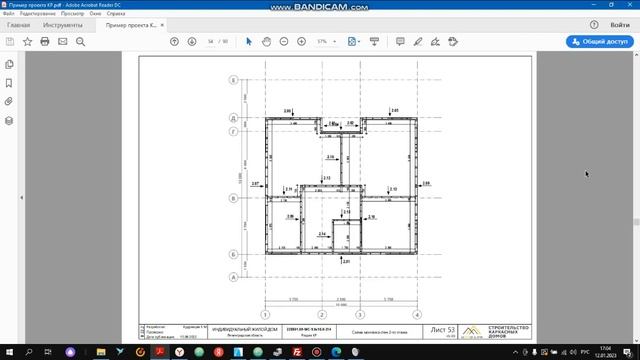Viewport: 640px width, 360px height.
Task: Open Yandex browser from taskbar
Action: pos(179,352)
